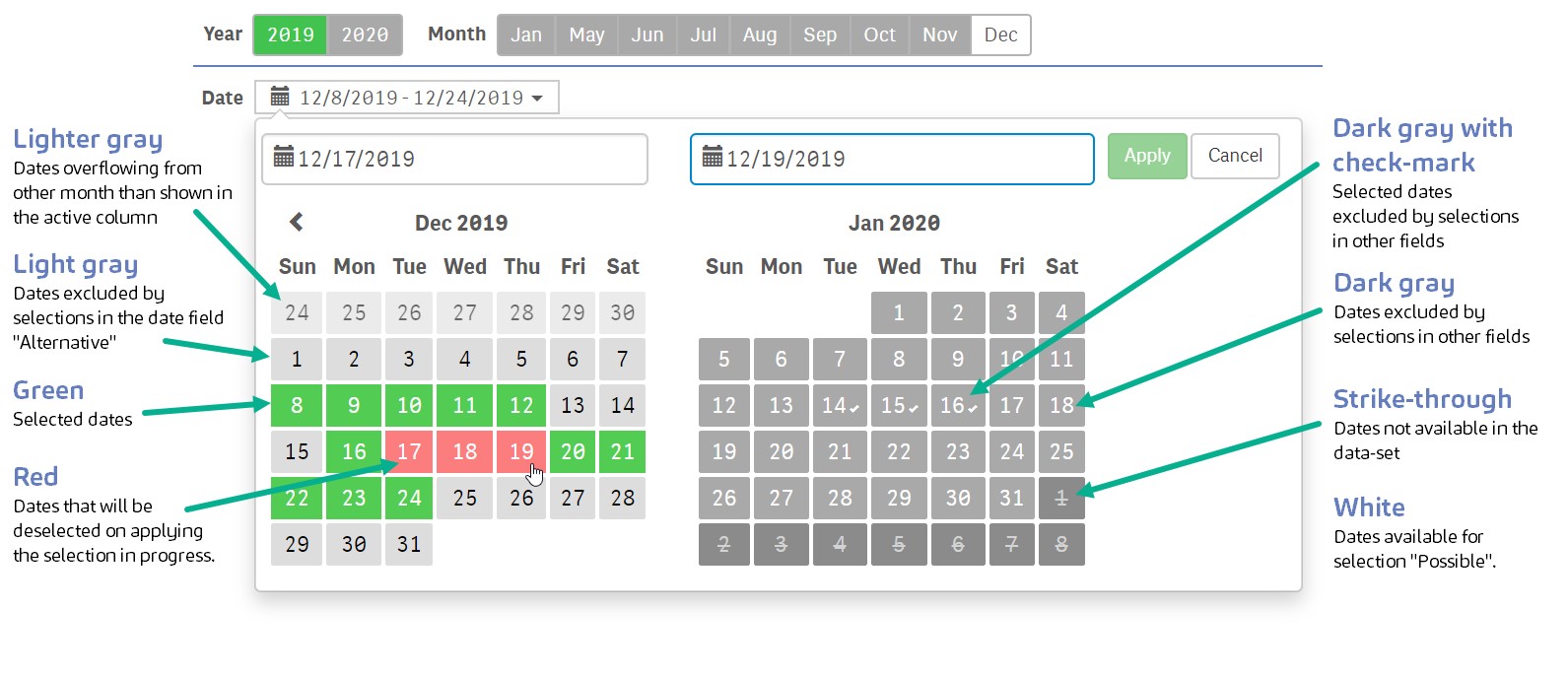Viewport: 1568px width, 677px height.
Task: Click strike-through date 1 after Jan 31
Action: 1060,498
